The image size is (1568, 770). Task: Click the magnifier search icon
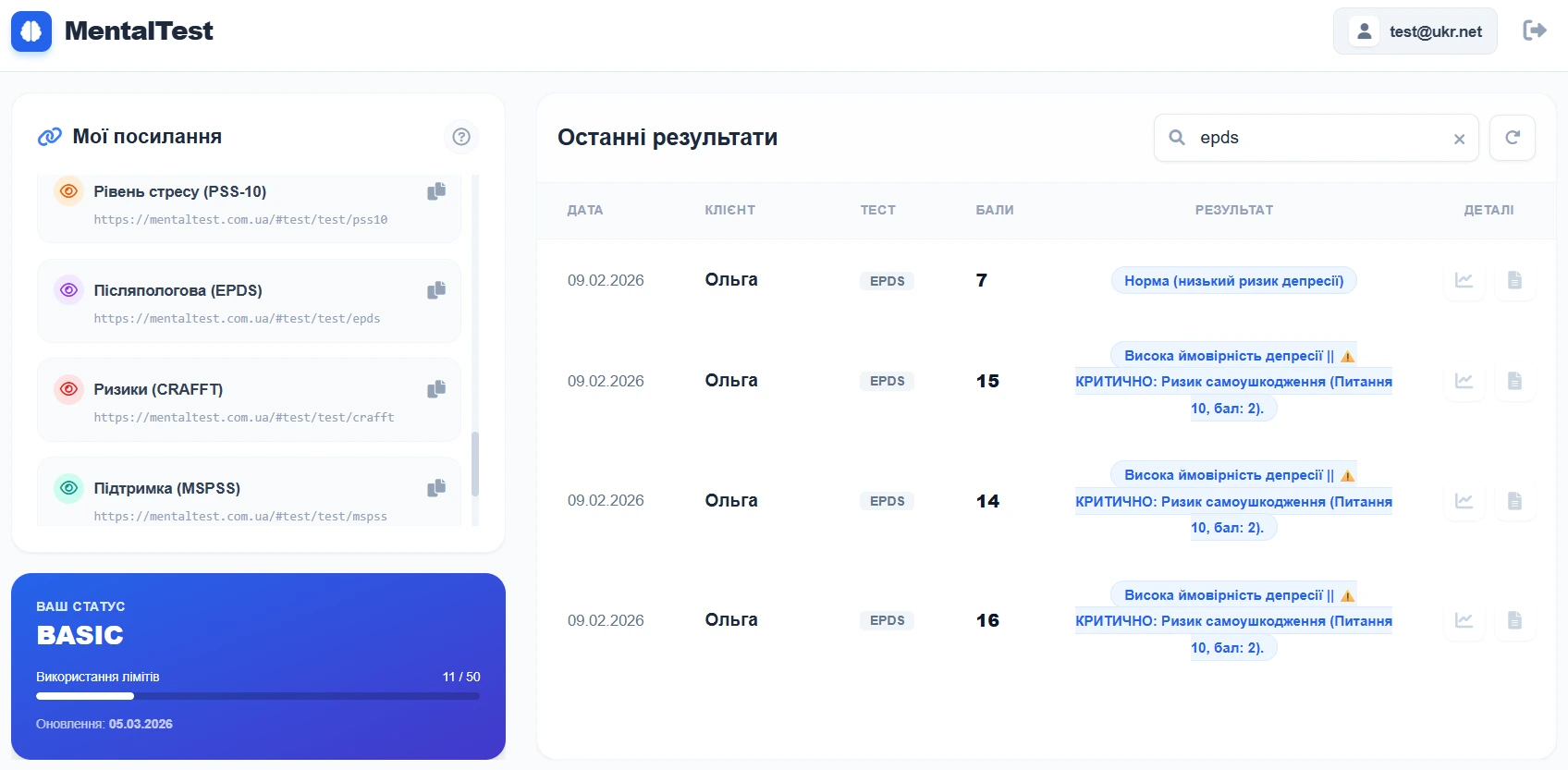point(1177,138)
